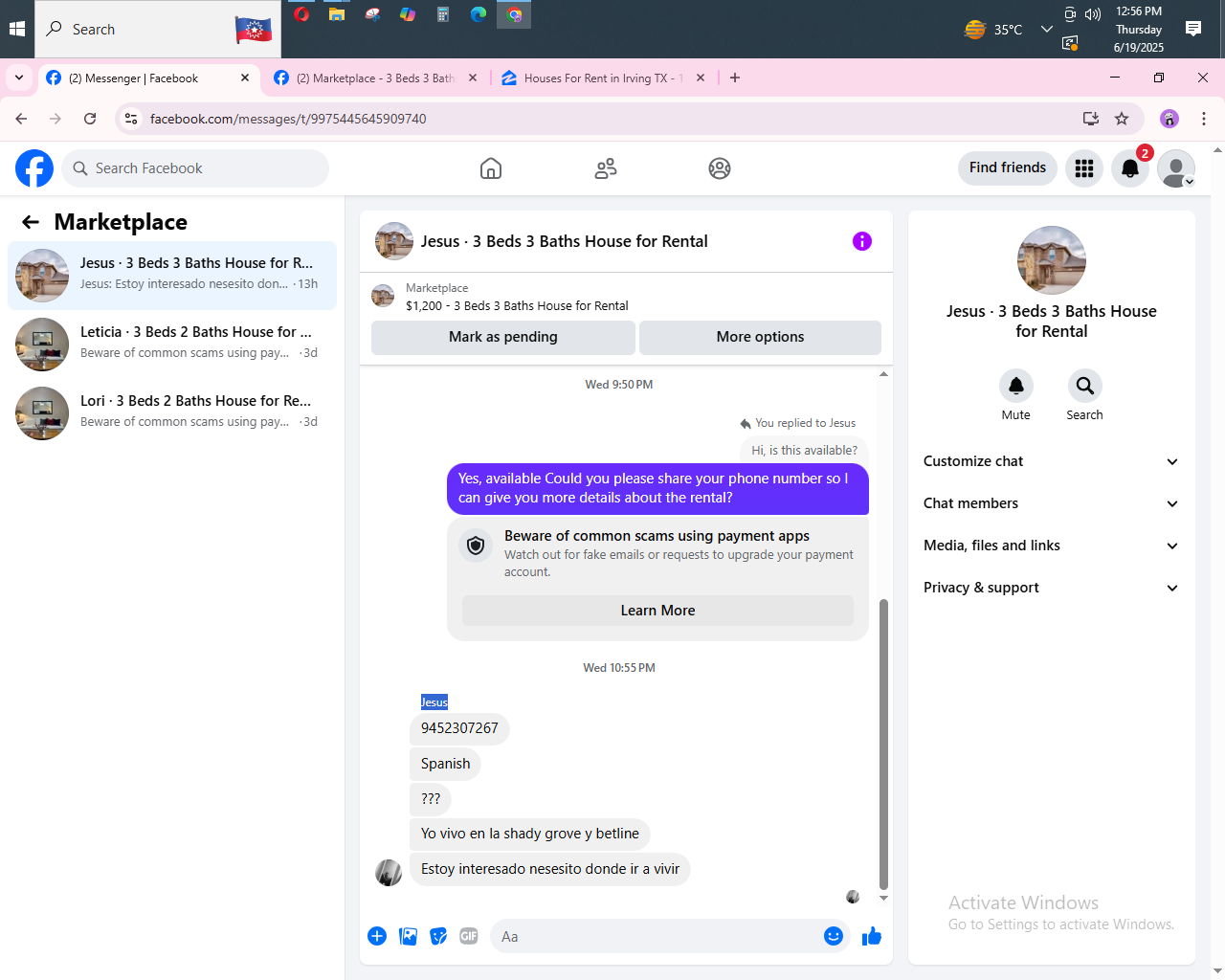Open emoji picker smiley icon
Screen dimensions: 1225x980
[x=834, y=936]
